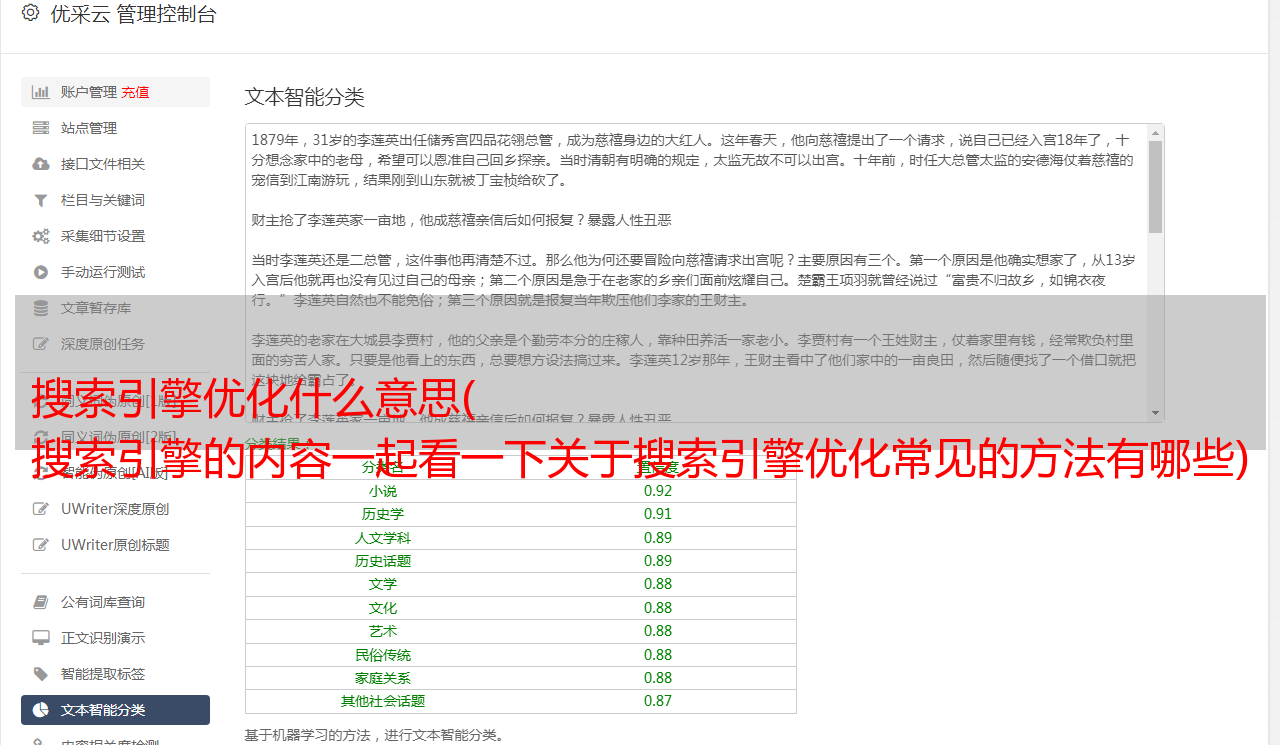Viewport: 1280px width, 745px height.
Task: Click the gear icon beside 优采云 管理控制台
Action: point(30,14)
